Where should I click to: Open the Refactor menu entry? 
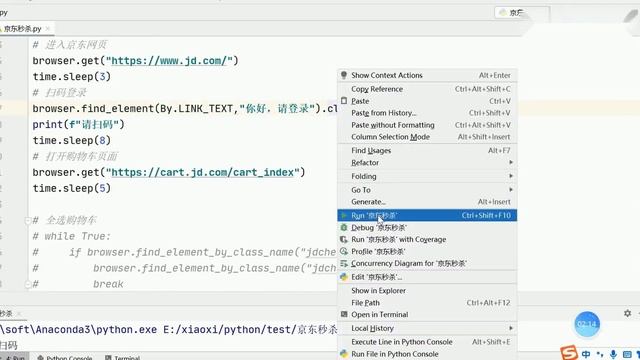point(427,162)
